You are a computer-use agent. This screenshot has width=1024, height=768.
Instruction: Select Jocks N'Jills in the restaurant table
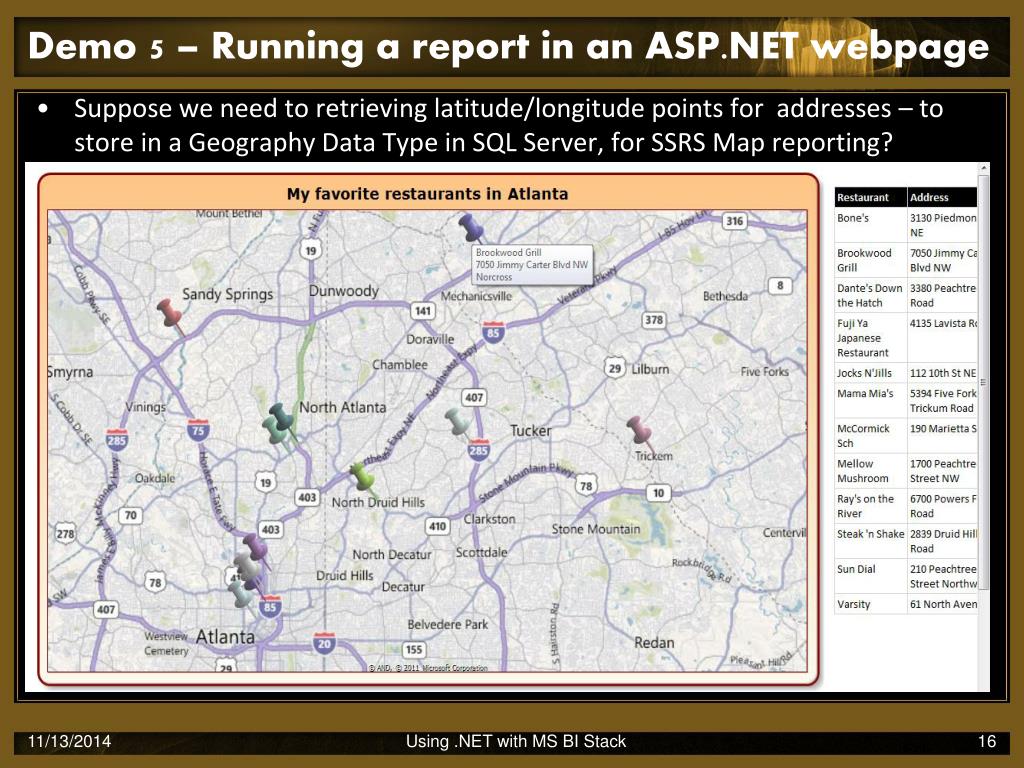pos(906,373)
